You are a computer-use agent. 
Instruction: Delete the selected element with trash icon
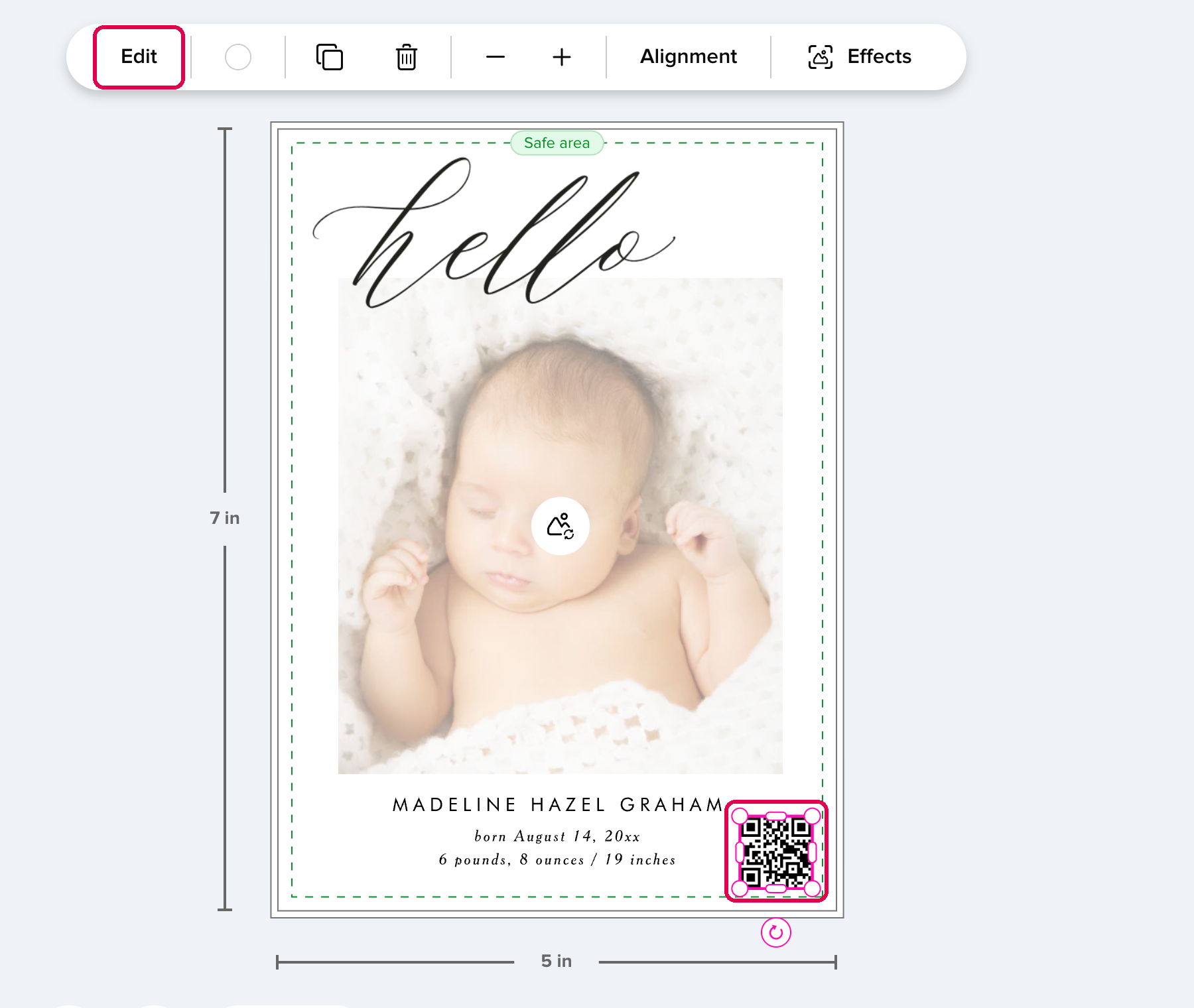coord(407,57)
